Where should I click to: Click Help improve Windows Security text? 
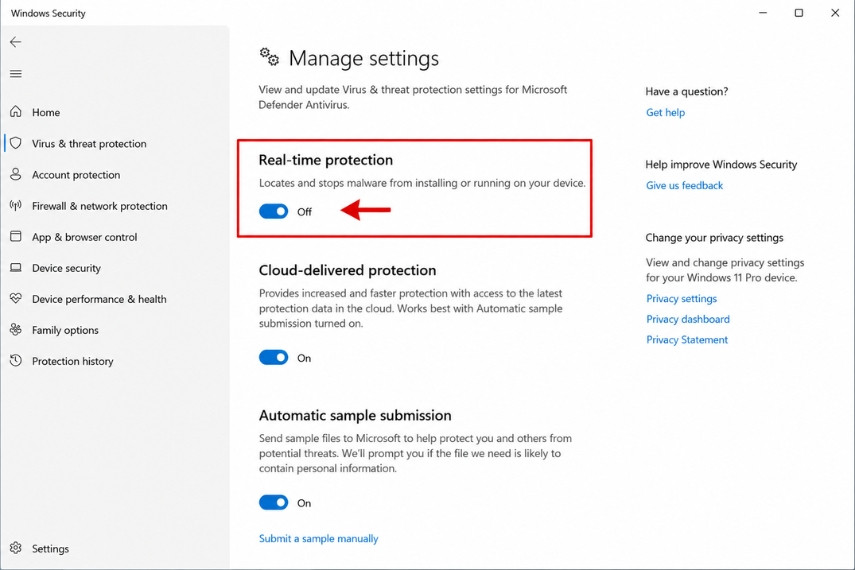(x=721, y=165)
